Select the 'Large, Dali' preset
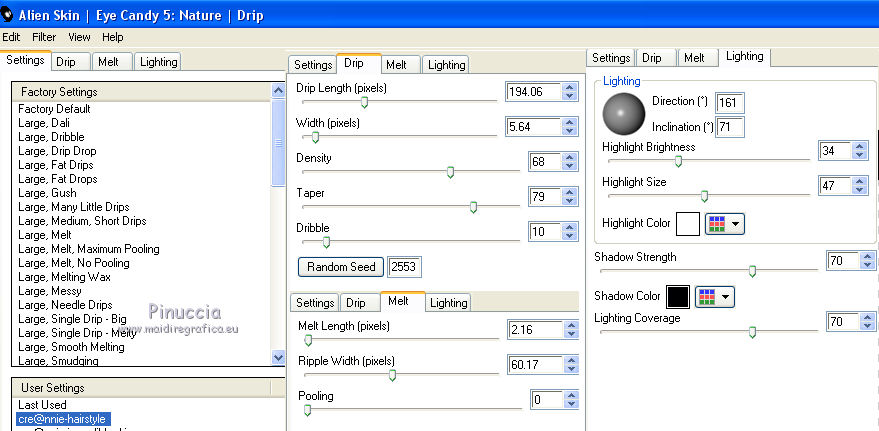This screenshot has height=431, width=879. click(x=44, y=123)
